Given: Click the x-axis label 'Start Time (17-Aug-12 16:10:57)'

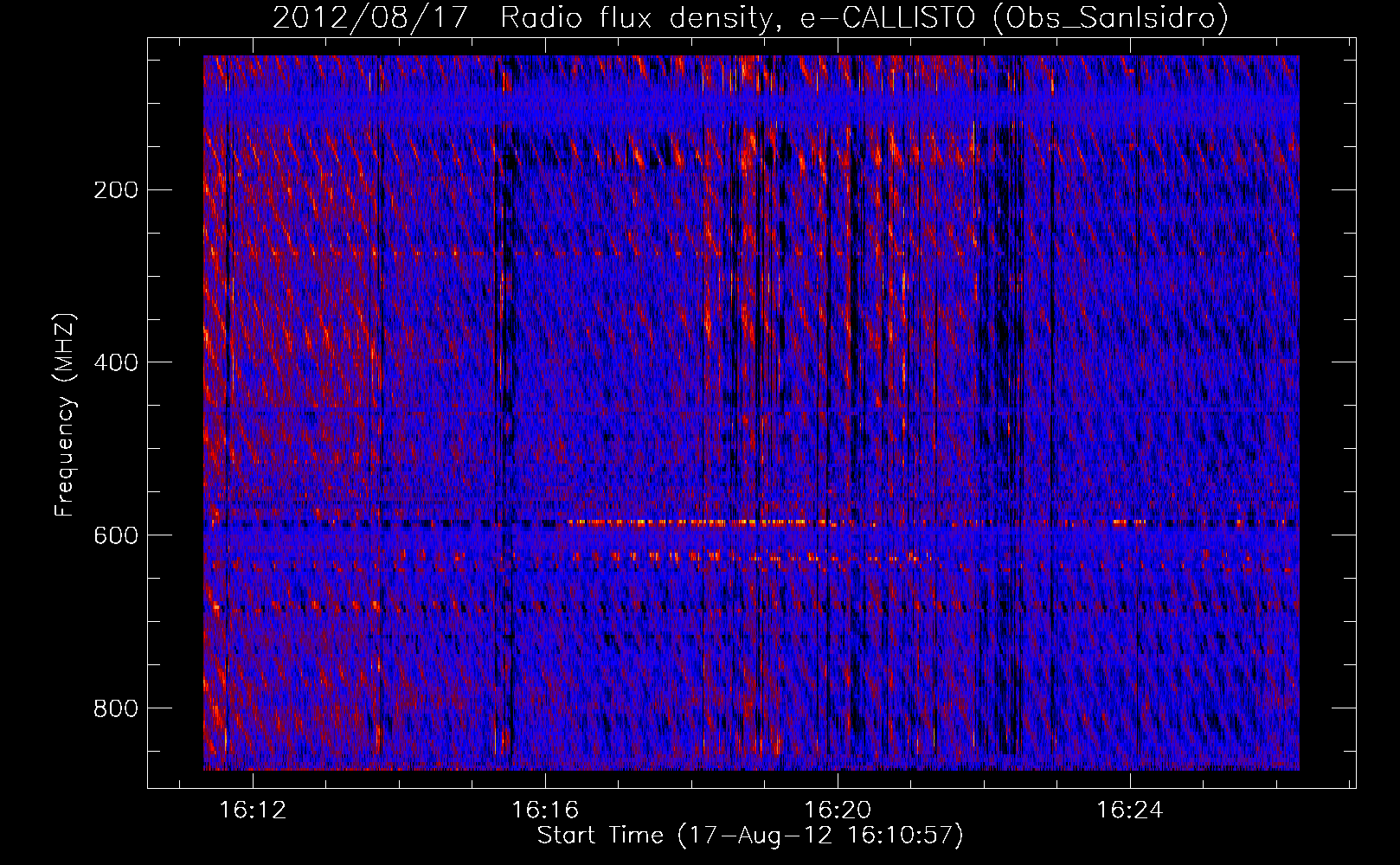Looking at the screenshot, I should coord(750,836).
